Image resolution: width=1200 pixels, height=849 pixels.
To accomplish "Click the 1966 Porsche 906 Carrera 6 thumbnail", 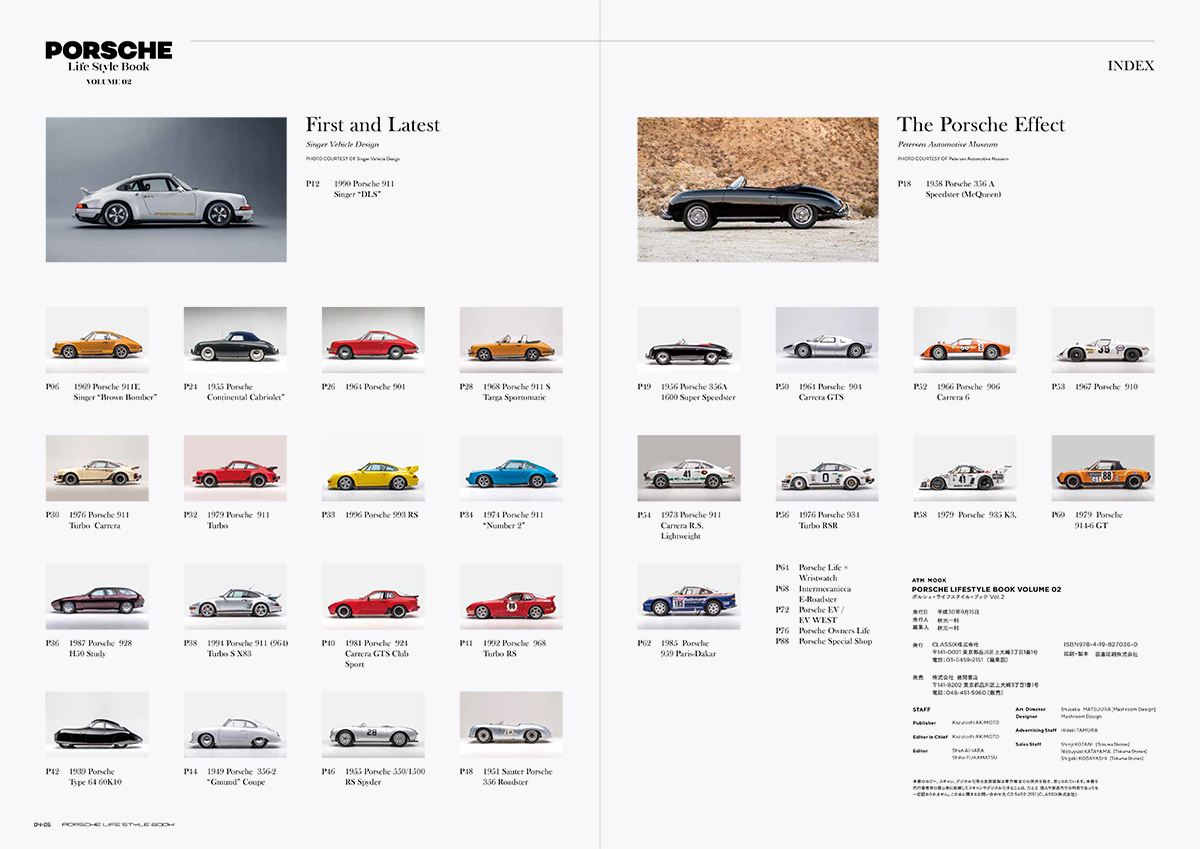I will 964,340.
